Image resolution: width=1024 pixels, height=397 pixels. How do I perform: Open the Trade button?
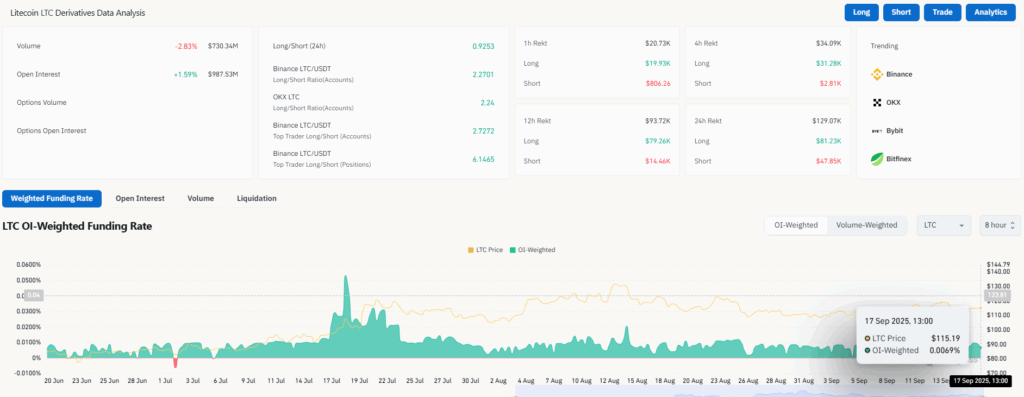(x=942, y=12)
